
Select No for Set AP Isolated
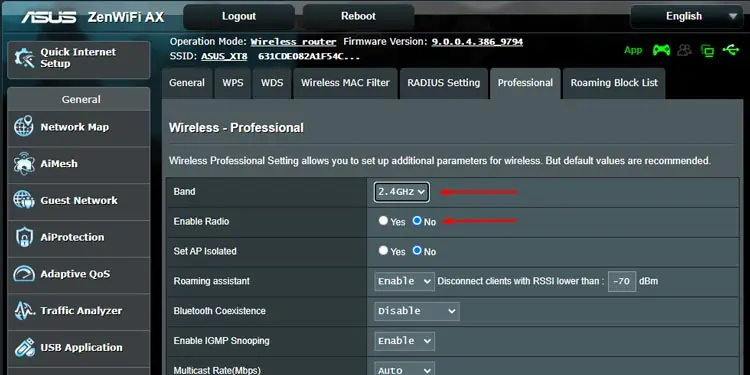(x=417, y=250)
